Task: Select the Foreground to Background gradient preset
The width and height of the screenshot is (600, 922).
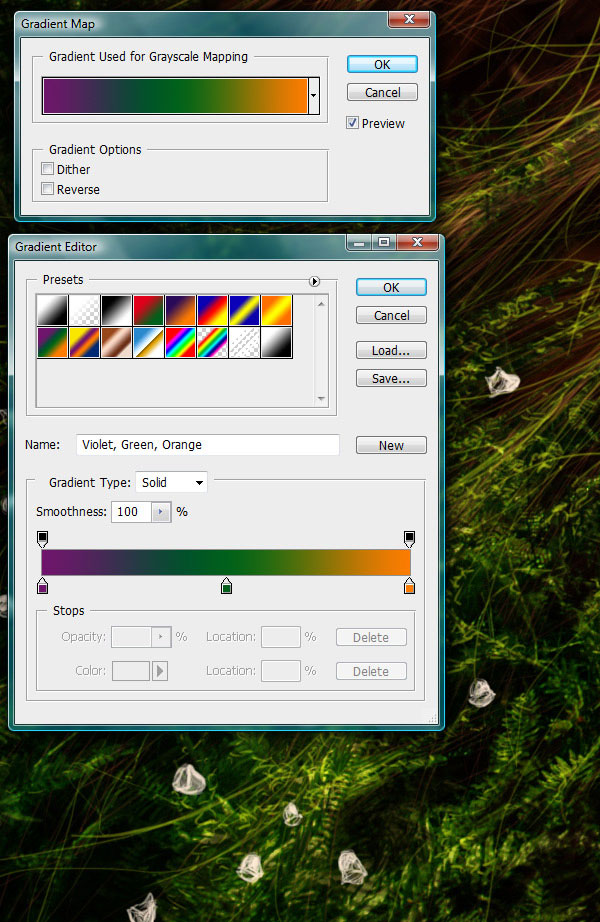Action: click(52, 310)
